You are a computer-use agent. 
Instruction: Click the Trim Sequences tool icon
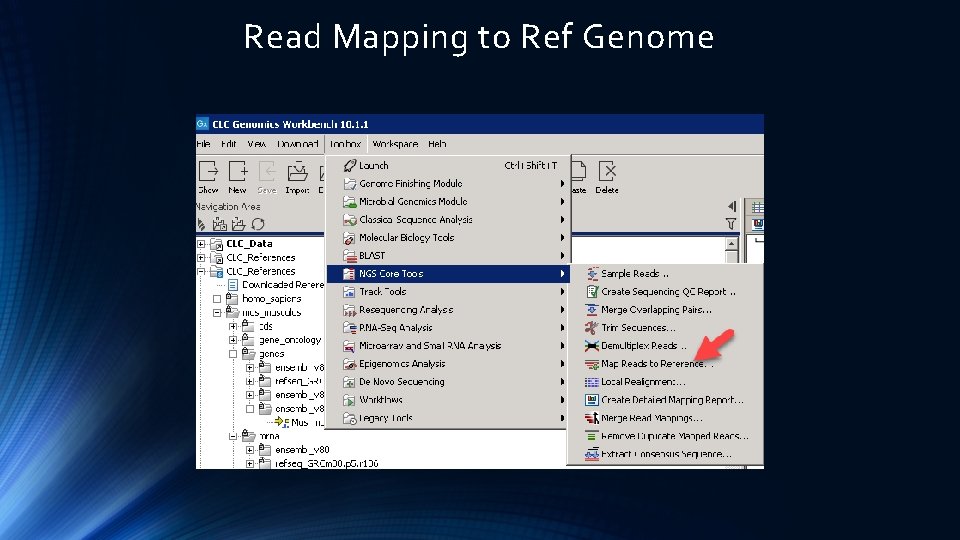click(x=591, y=328)
